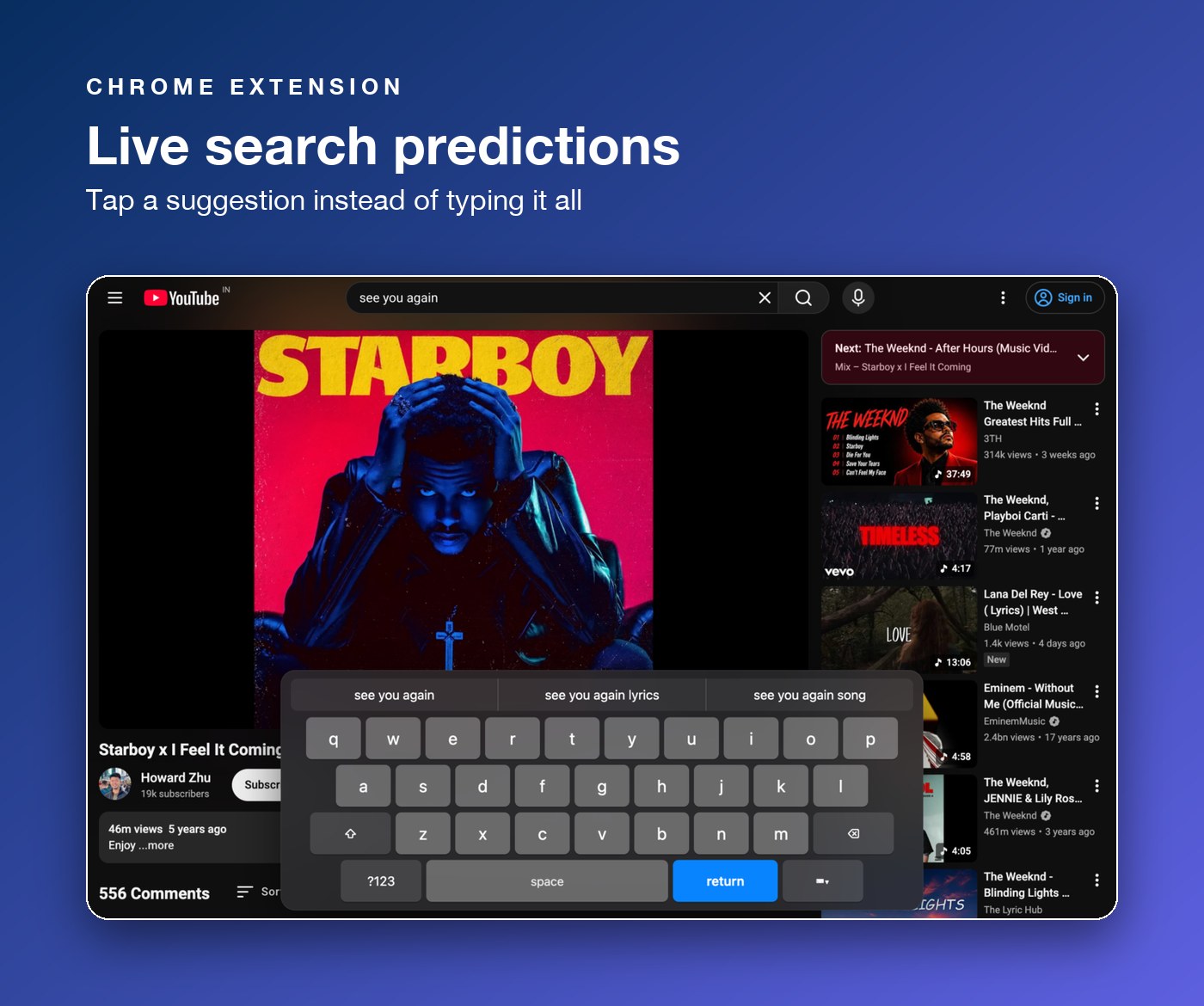Viewport: 1204px width, 1006px height.
Task: Open the YouTube hamburger menu
Action: (115, 298)
